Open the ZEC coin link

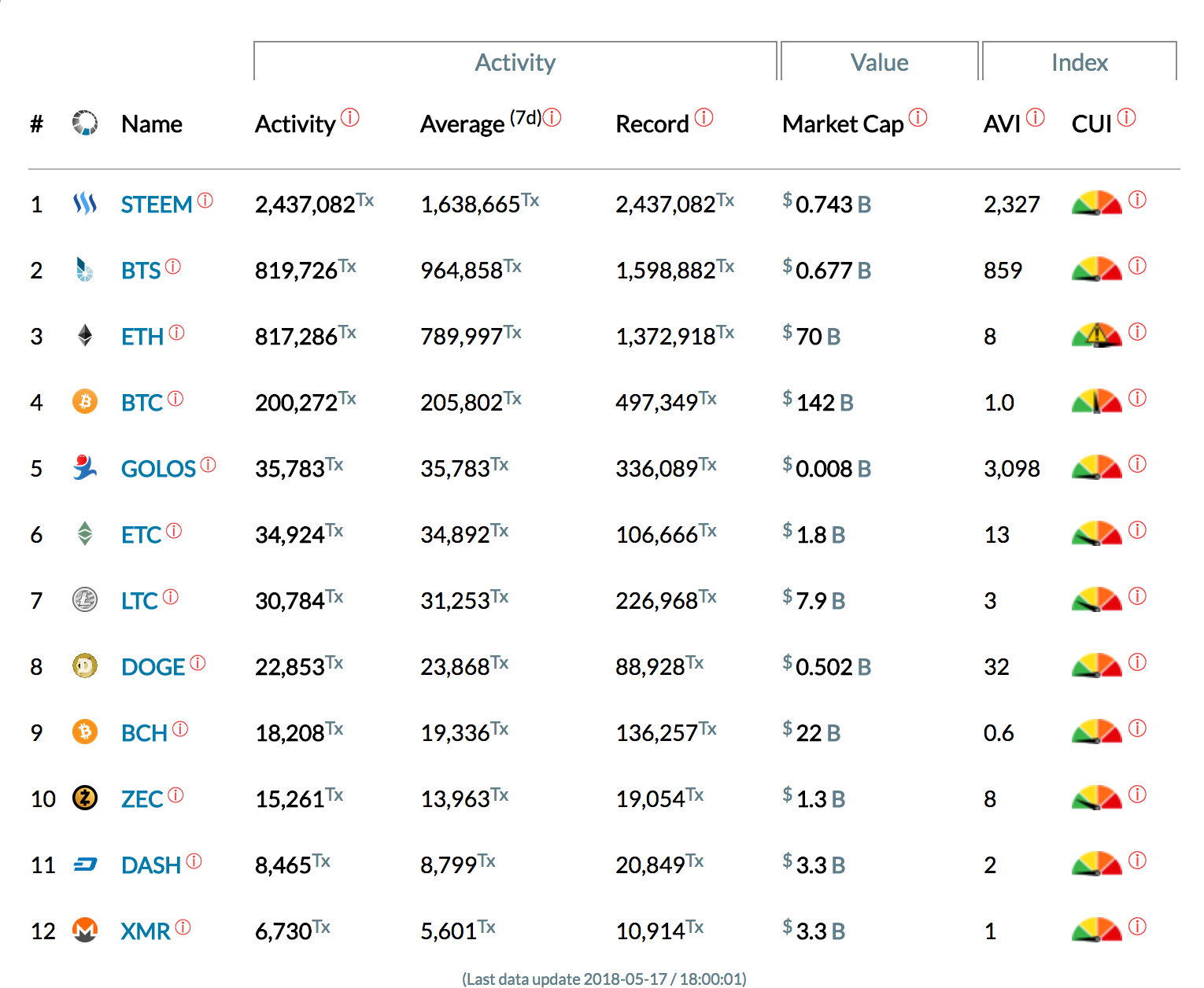142,799
